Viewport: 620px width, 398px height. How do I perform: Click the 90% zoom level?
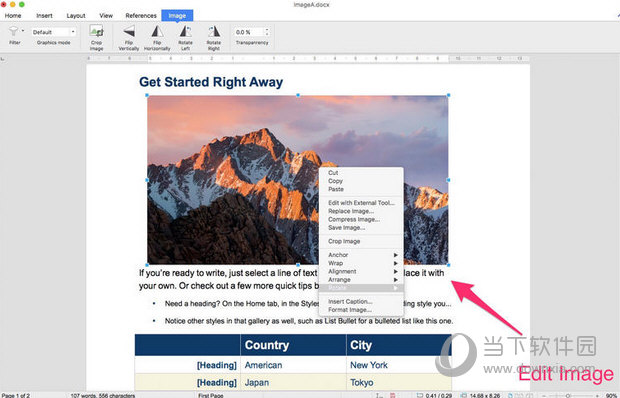point(611,395)
